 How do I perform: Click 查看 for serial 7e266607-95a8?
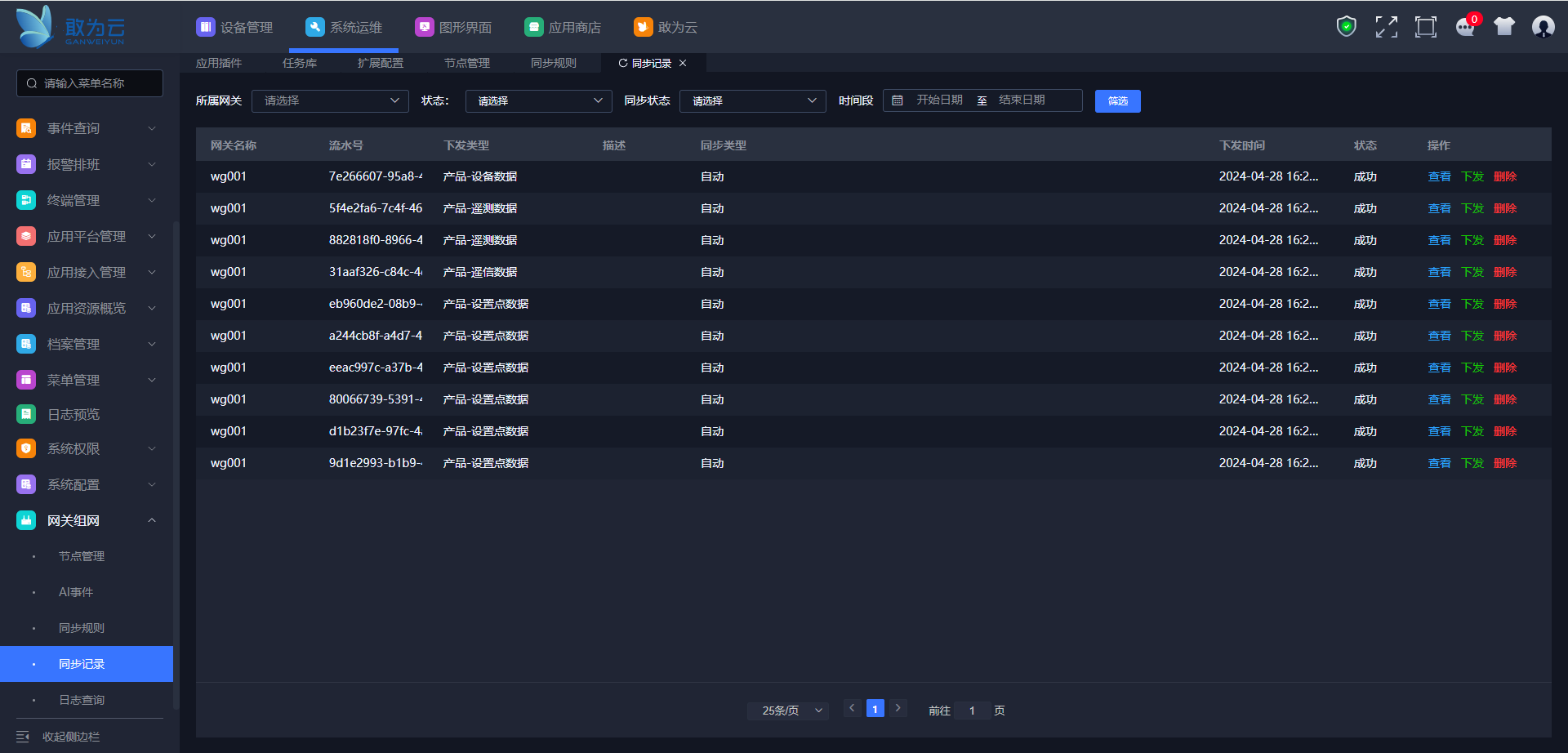click(1439, 176)
